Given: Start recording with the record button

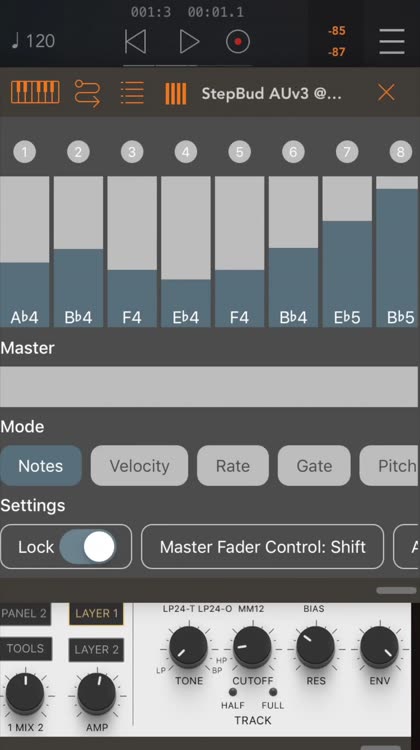Looking at the screenshot, I should [238, 42].
